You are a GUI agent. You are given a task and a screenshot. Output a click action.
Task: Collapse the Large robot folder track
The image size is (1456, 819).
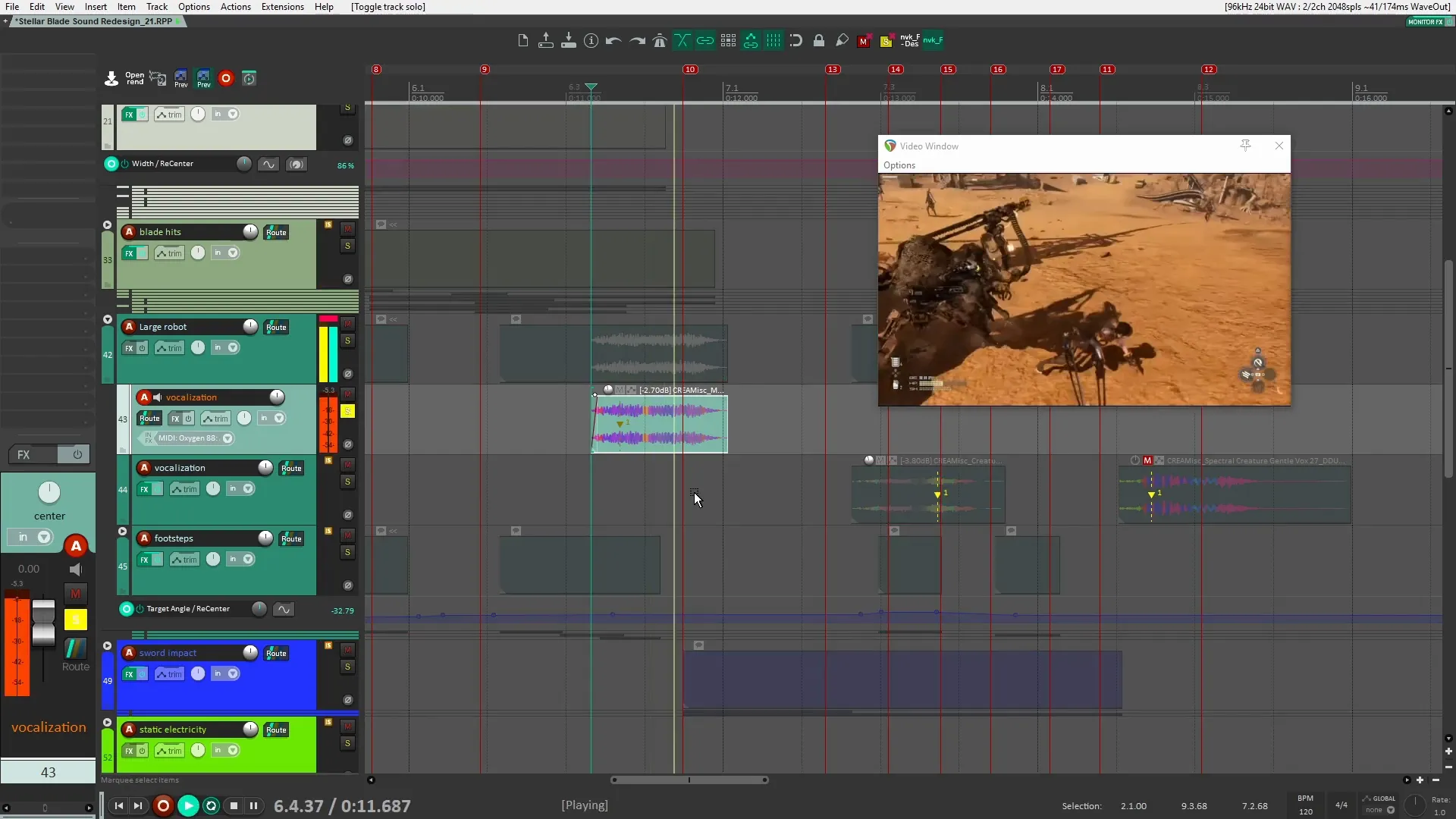coord(108,319)
